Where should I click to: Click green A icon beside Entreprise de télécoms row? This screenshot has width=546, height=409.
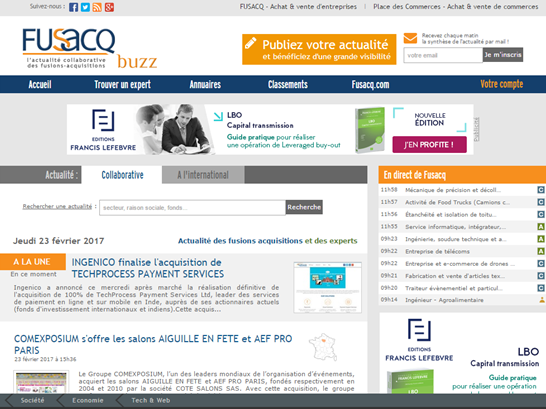click(541, 251)
